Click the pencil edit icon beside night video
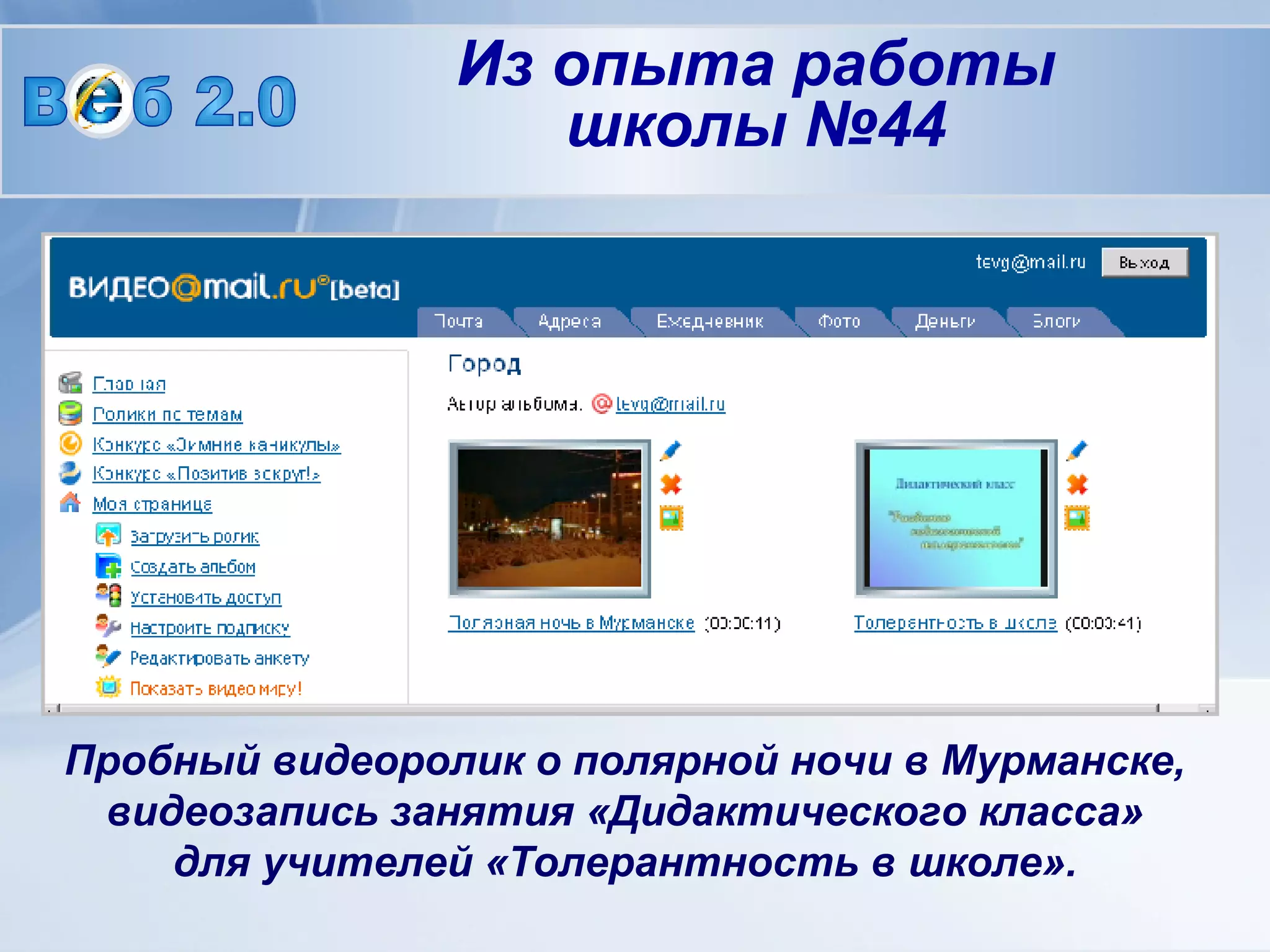 pyautogui.click(x=670, y=451)
